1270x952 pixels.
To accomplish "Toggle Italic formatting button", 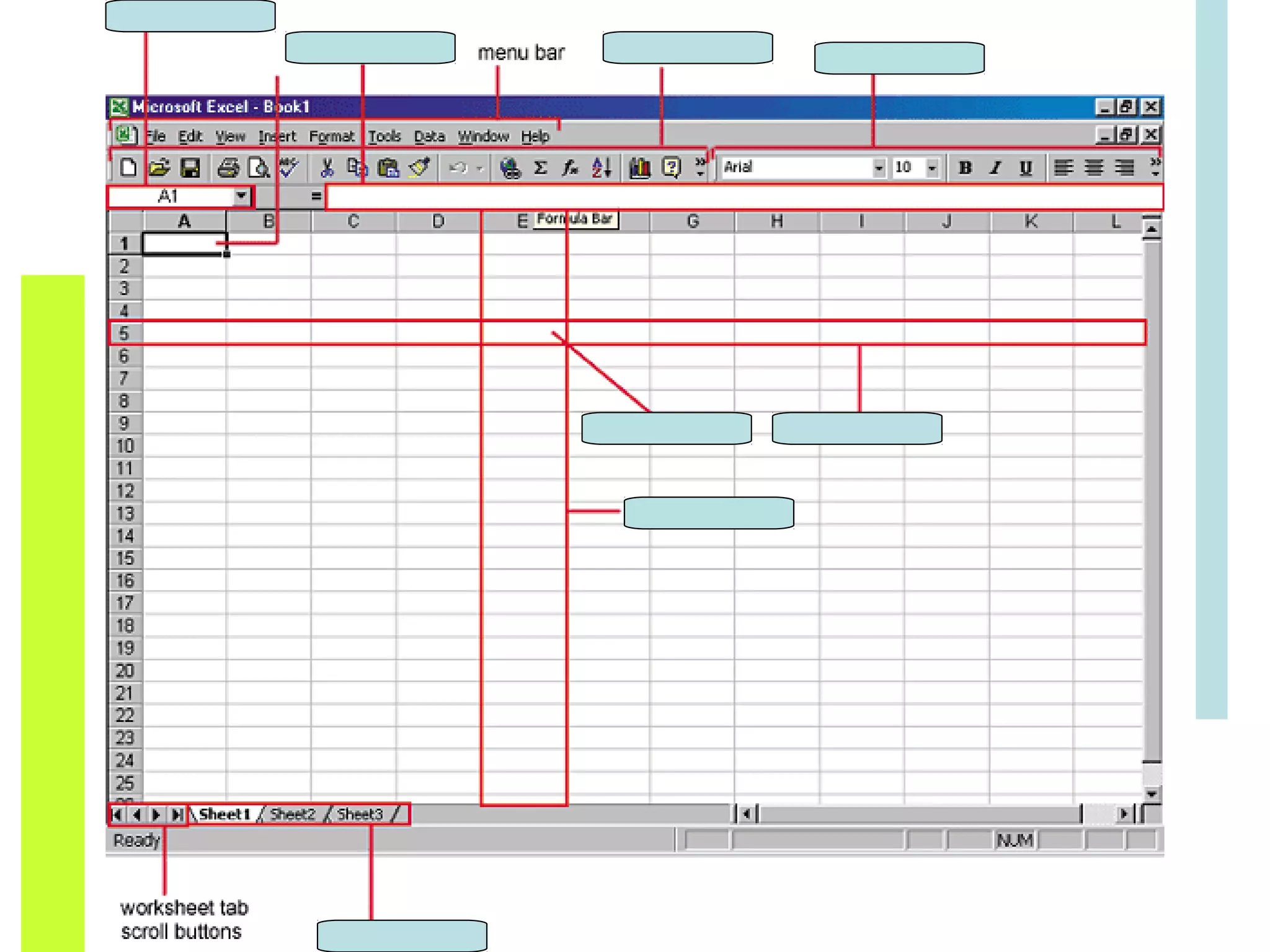I will [x=995, y=167].
